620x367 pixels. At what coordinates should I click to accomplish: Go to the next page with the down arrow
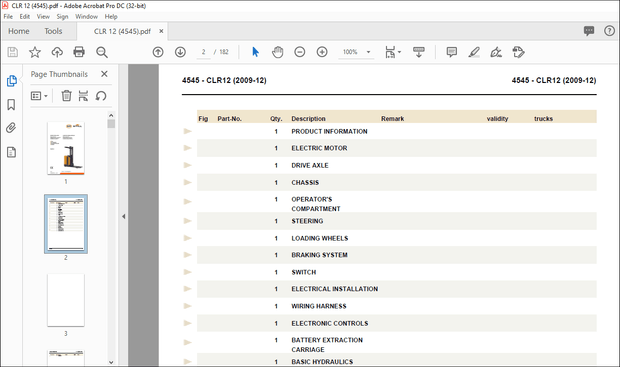tap(180, 52)
